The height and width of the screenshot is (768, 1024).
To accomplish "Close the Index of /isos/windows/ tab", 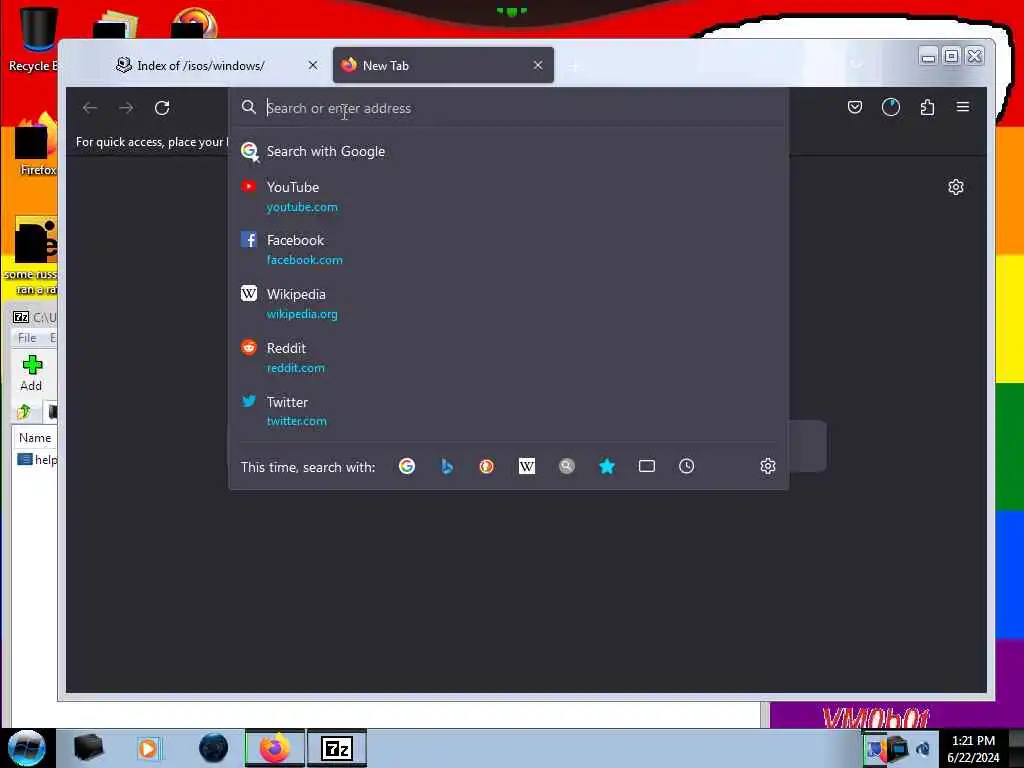I will tap(313, 65).
